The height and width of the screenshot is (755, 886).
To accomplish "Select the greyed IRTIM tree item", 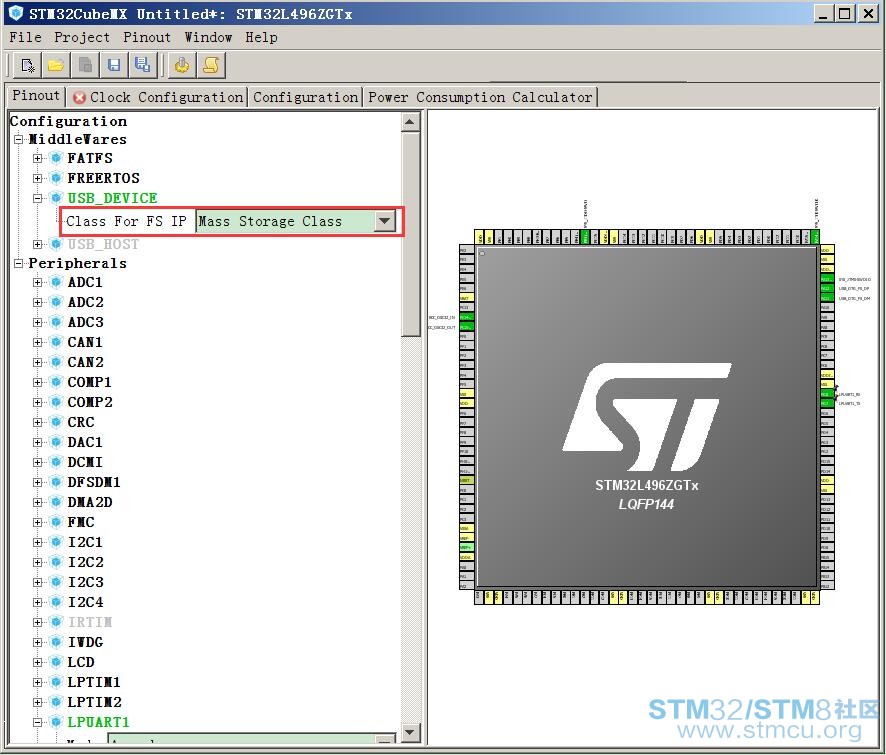I will (x=90, y=622).
